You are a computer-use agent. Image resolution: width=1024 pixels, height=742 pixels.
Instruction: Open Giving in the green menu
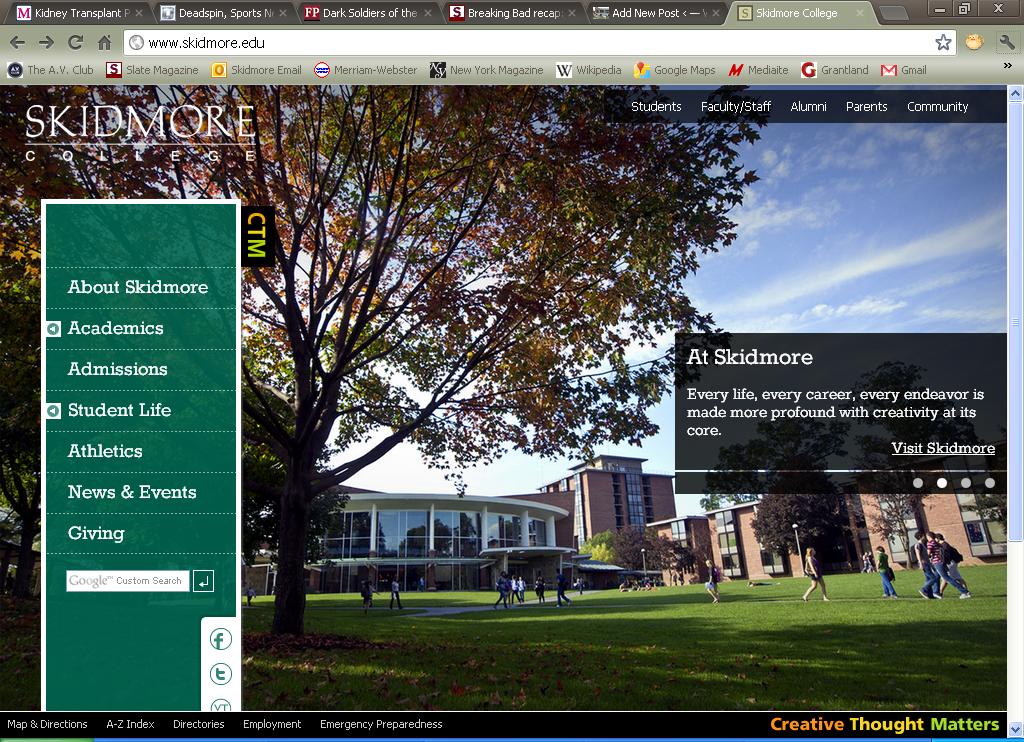(96, 534)
